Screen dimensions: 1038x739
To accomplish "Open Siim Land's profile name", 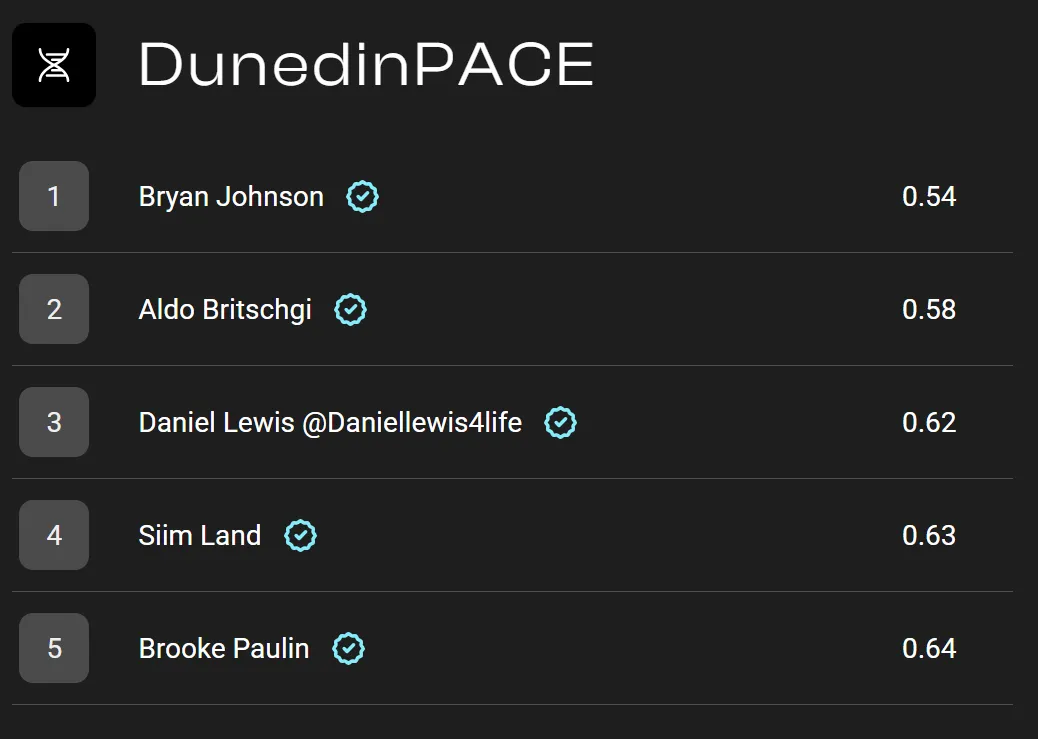I will (200, 535).
